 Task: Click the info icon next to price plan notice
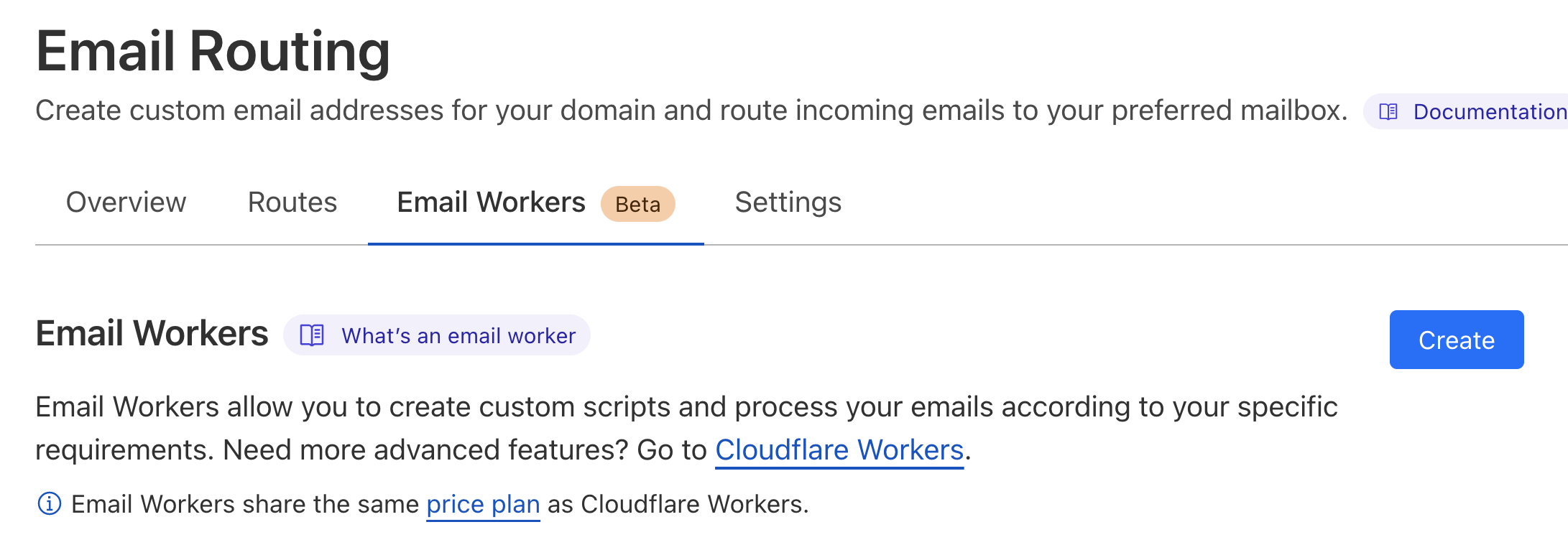(49, 503)
